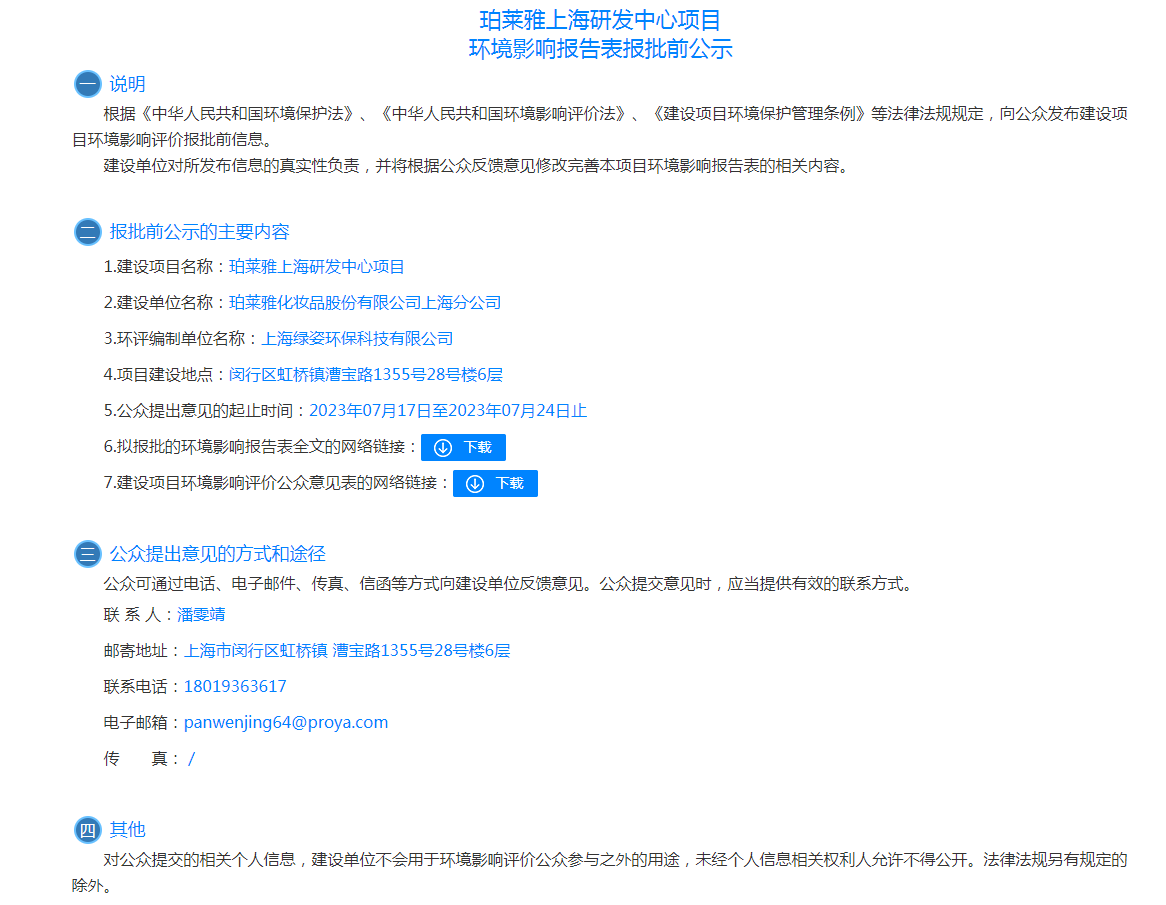
Task: Click the phone number 18019363617
Action: click(235, 686)
